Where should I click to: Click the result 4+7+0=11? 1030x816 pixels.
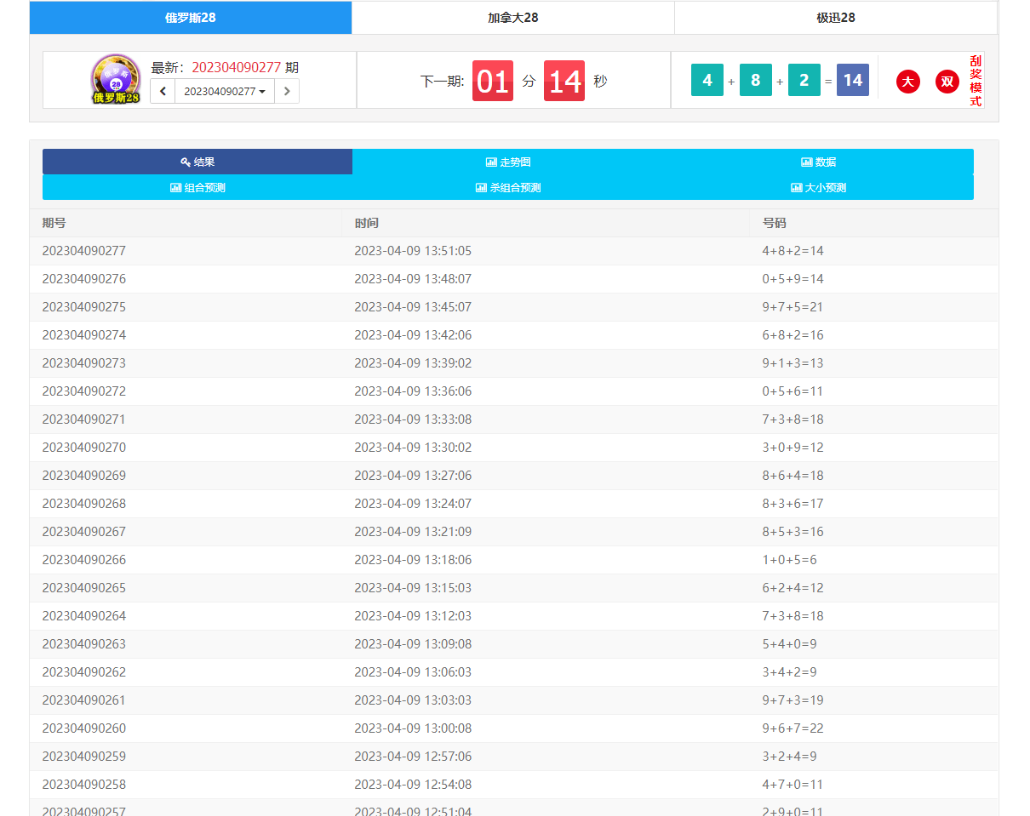pyautogui.click(x=792, y=784)
